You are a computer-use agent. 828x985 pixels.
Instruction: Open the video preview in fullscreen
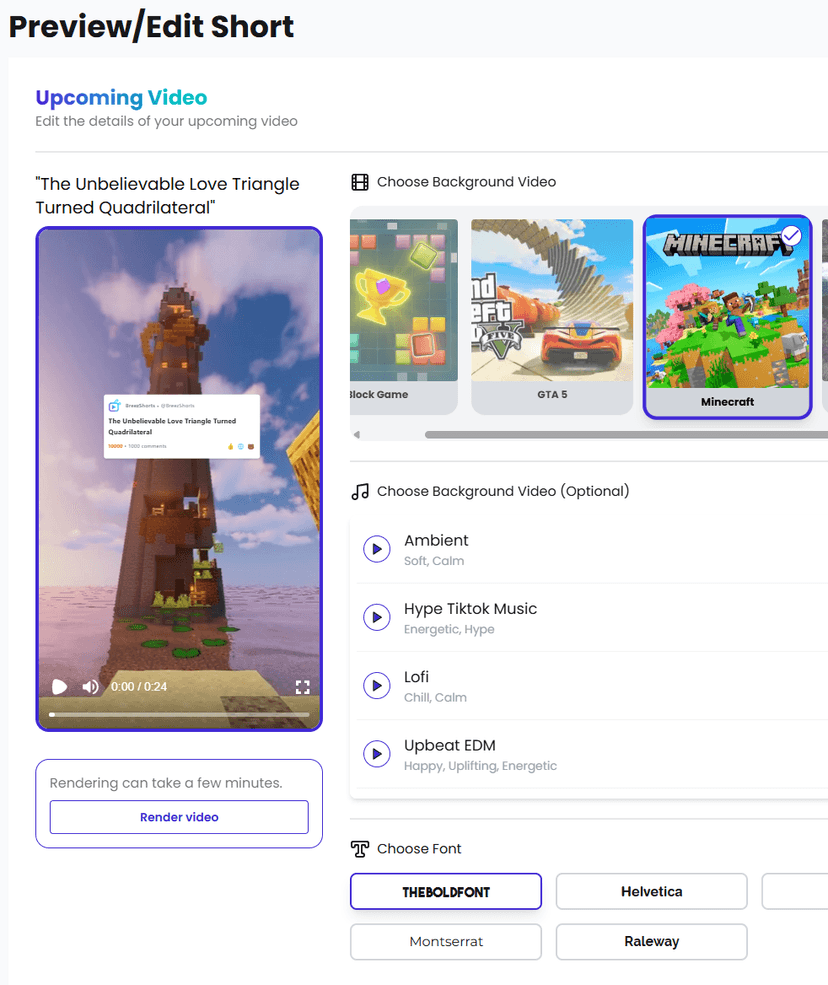[303, 687]
